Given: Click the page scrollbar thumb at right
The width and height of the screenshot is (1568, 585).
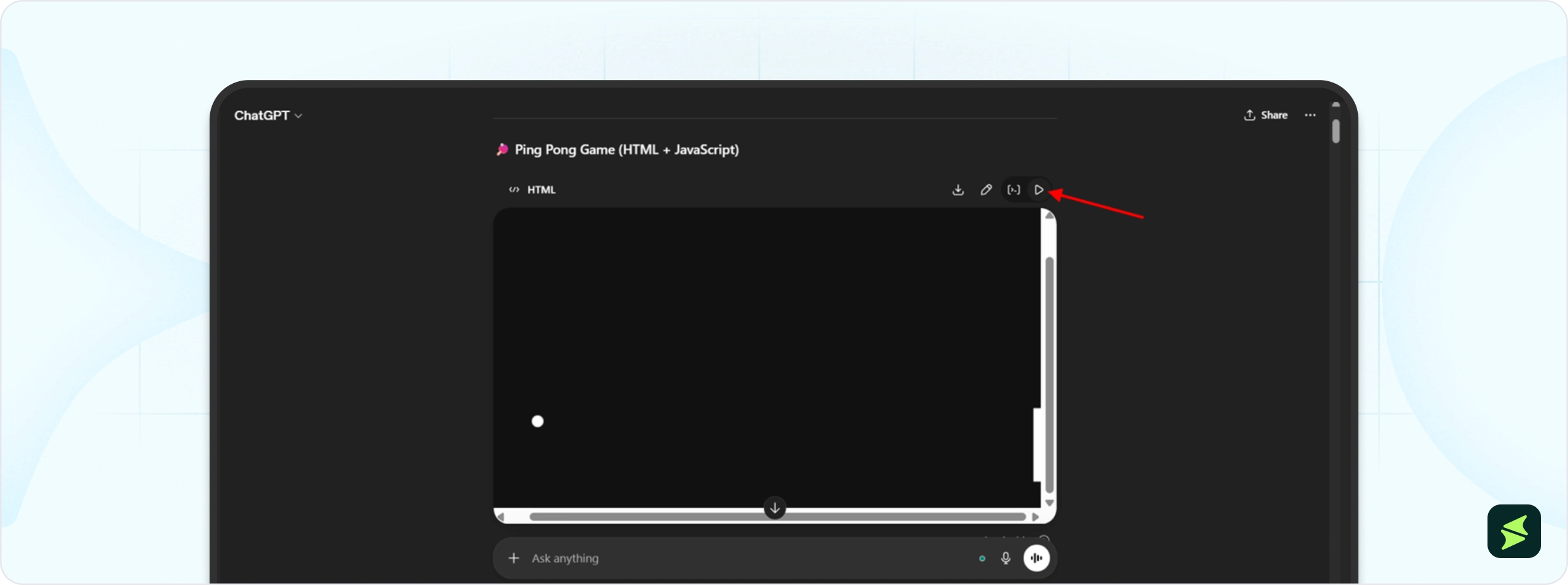Looking at the screenshot, I should point(1335,131).
